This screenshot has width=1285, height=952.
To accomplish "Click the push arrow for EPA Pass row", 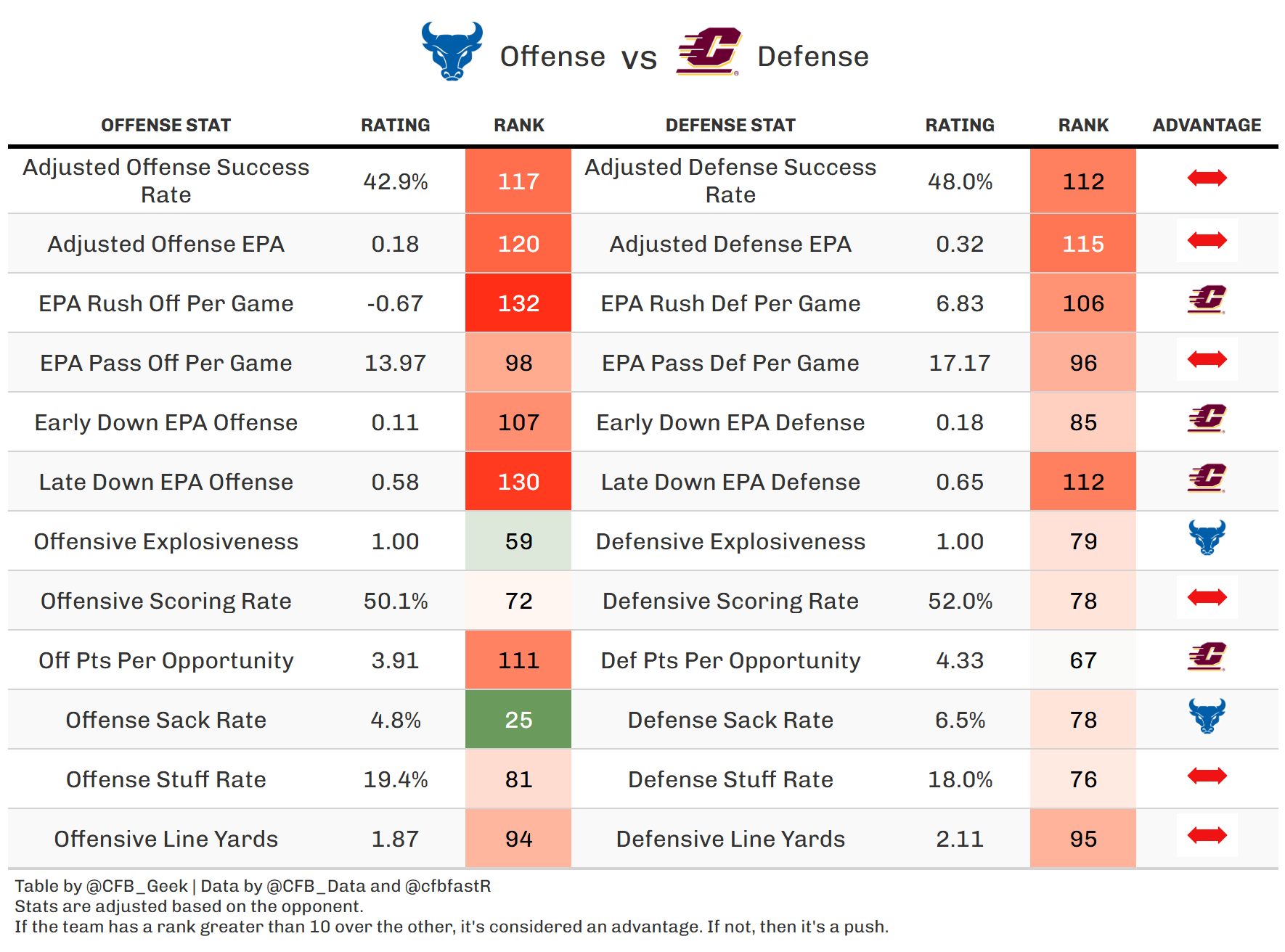I will [x=1207, y=359].
